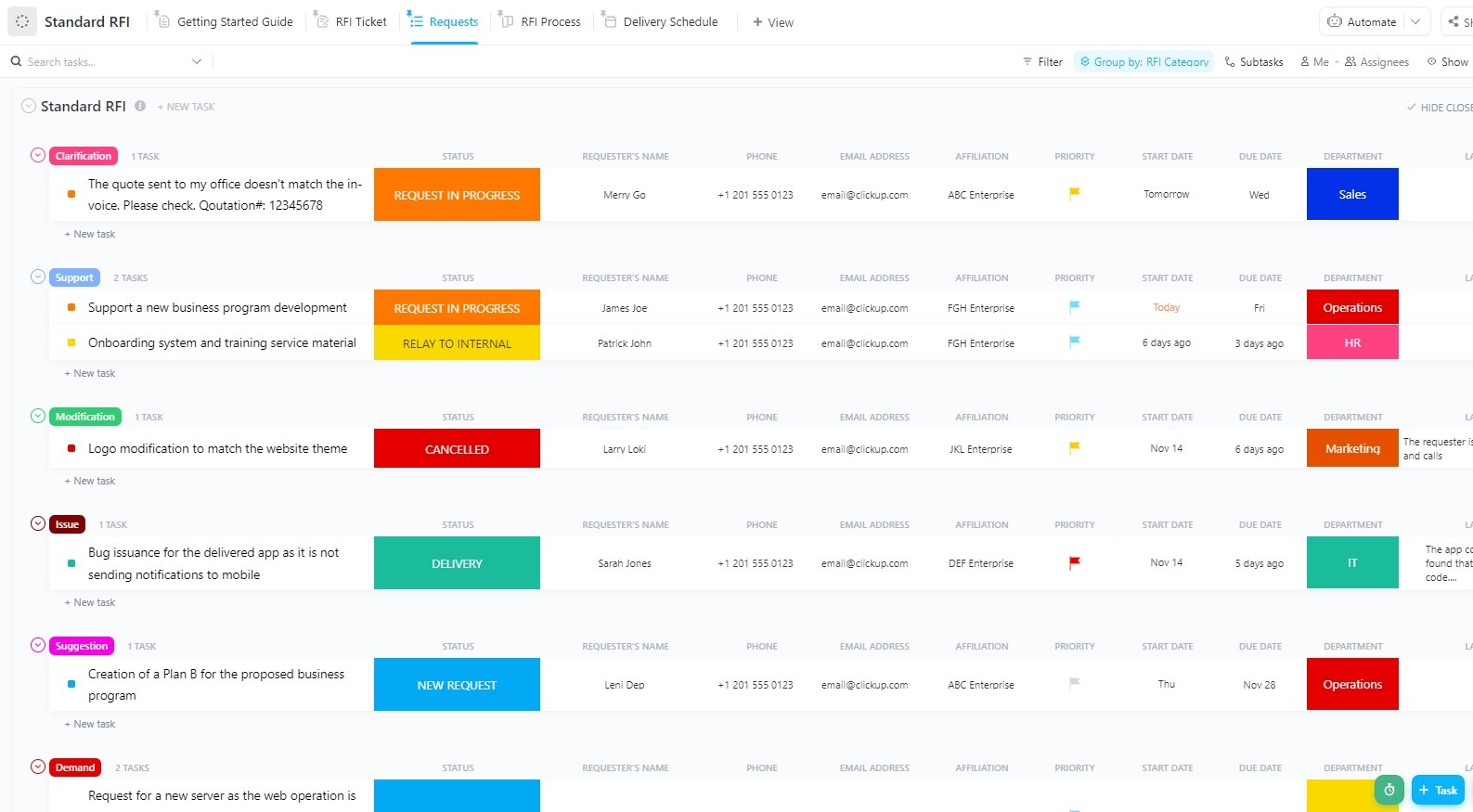Screen dimensions: 1473x812
Task: Open the Automate dropdown arrow
Action: tap(1415, 21)
